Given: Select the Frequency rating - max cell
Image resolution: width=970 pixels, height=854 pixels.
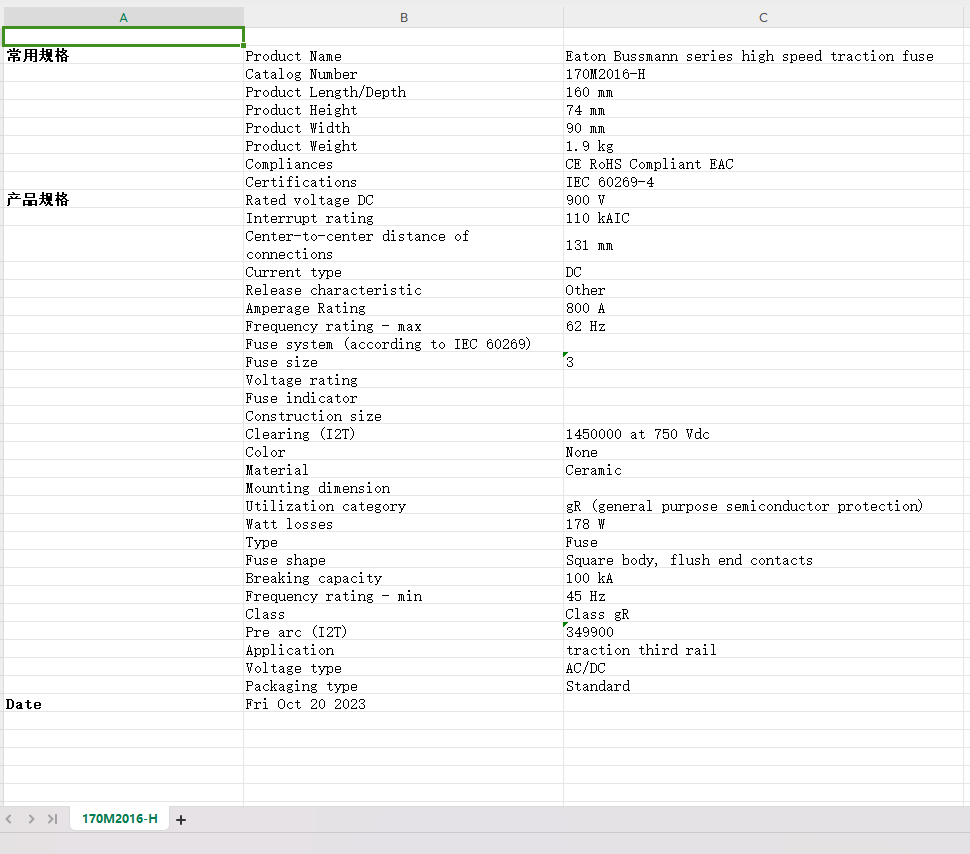Looking at the screenshot, I should pos(403,326).
